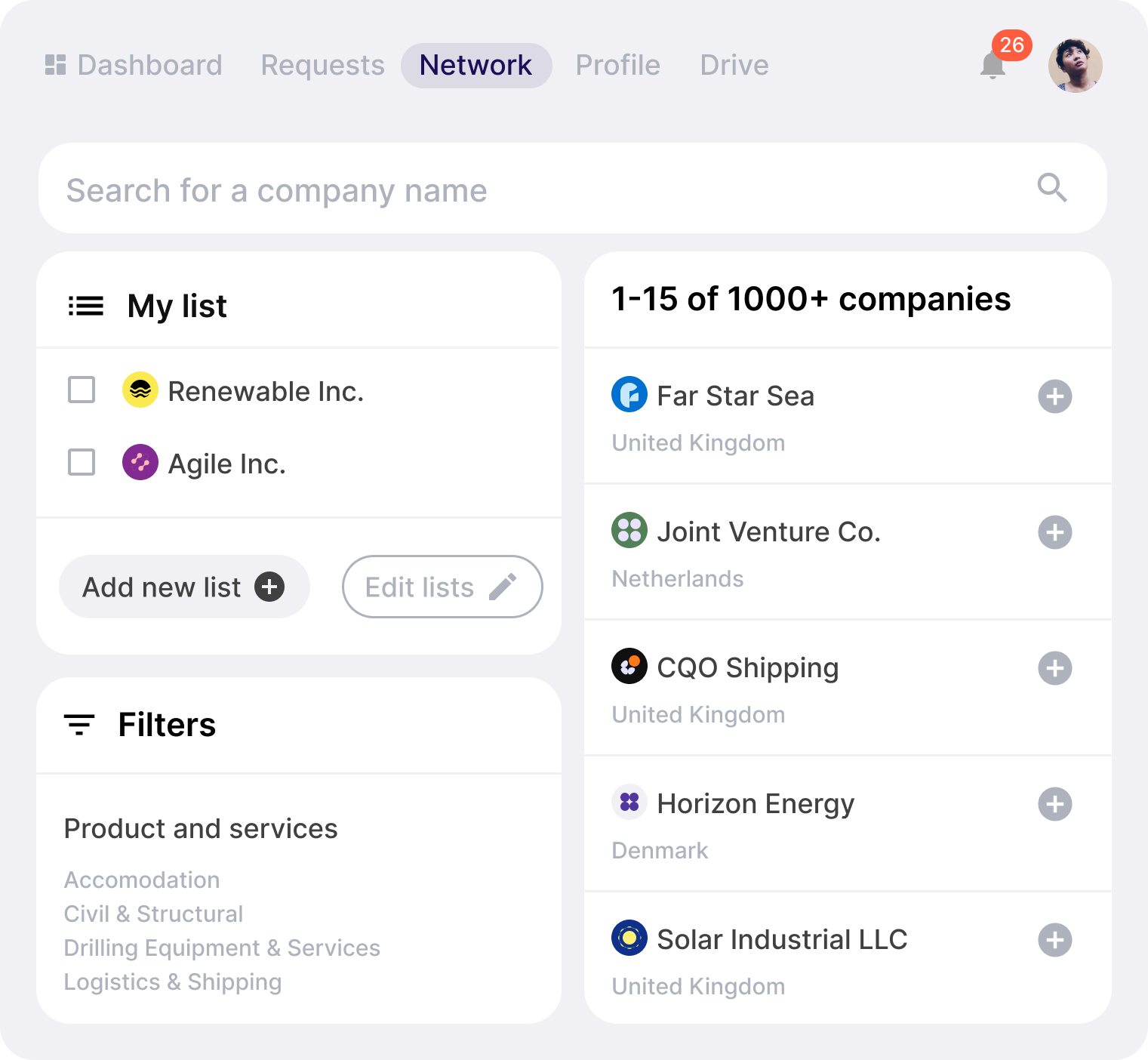Click the Edit lists button
Screen dimensions: 1148x1060
click(x=442, y=587)
